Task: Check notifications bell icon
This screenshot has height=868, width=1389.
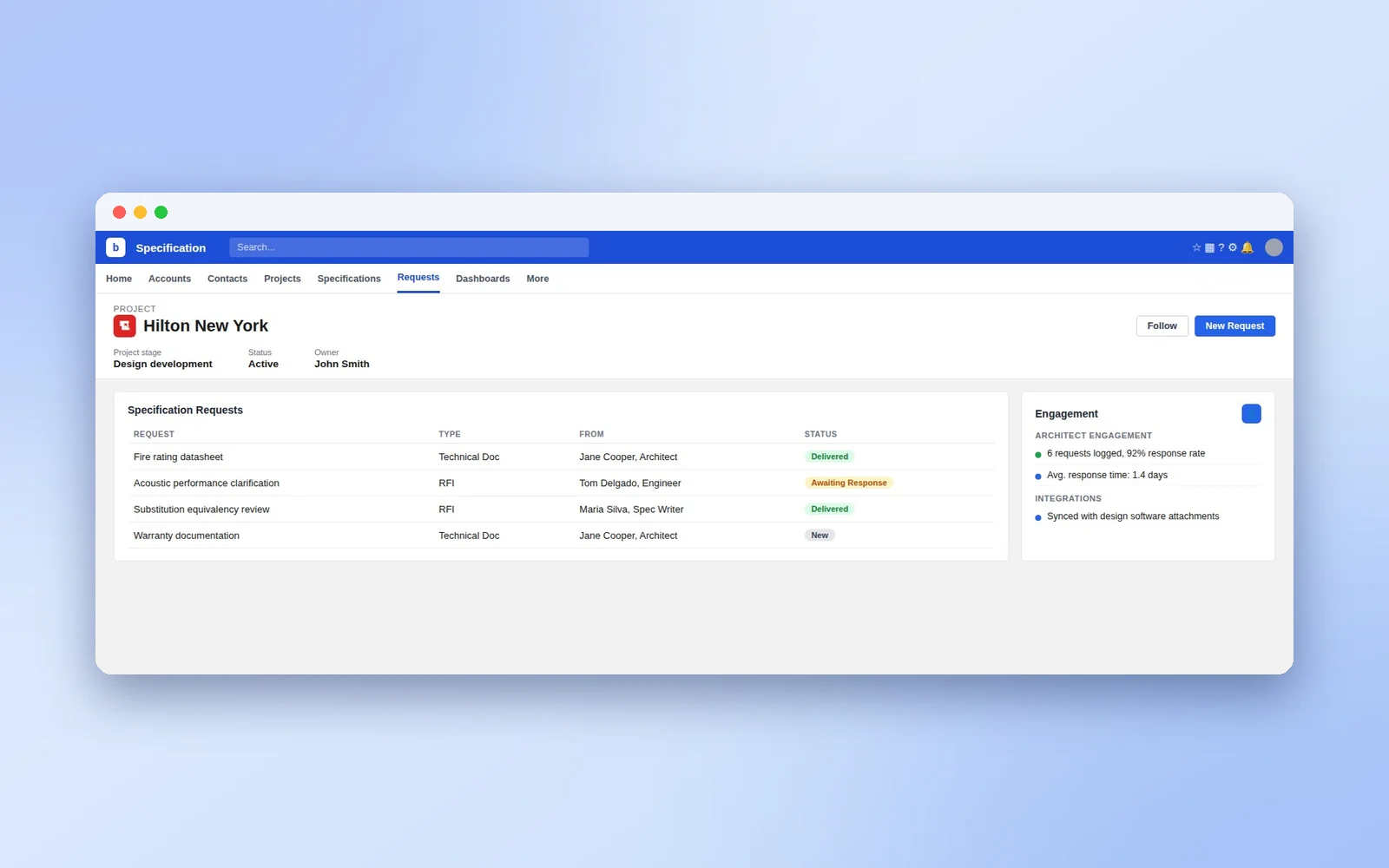Action: click(x=1247, y=247)
